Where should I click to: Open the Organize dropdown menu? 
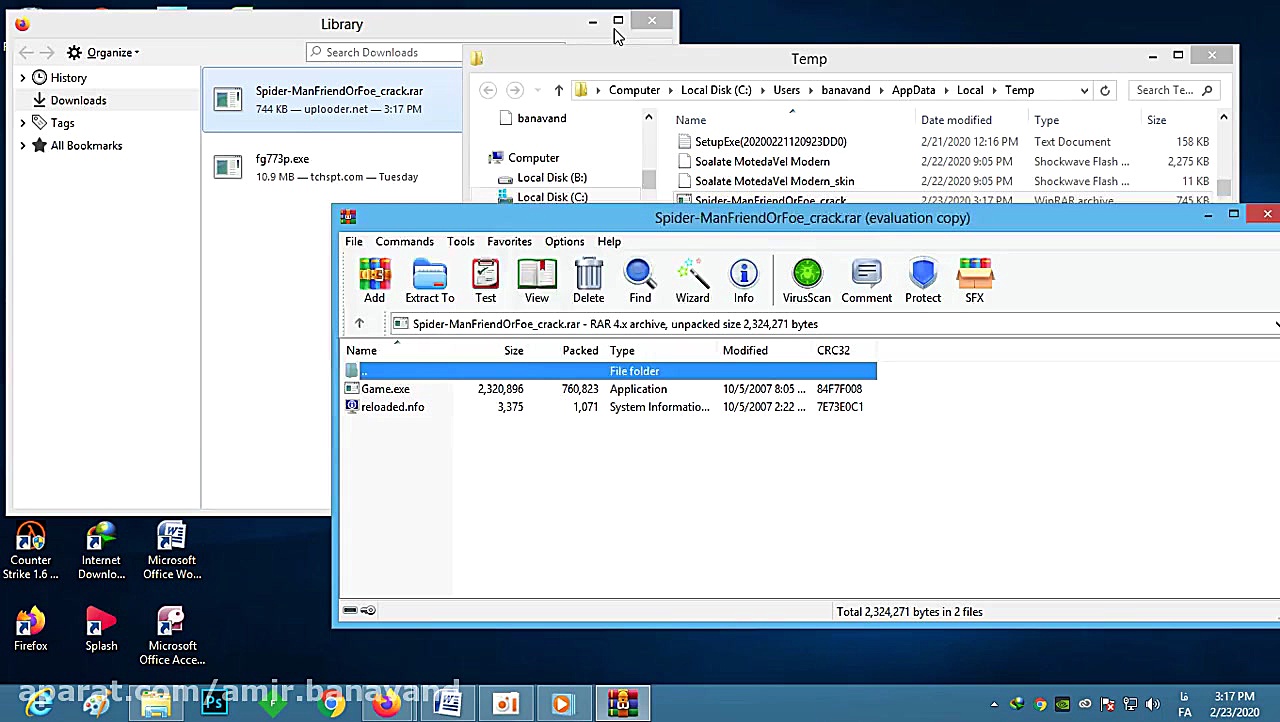(x=112, y=53)
